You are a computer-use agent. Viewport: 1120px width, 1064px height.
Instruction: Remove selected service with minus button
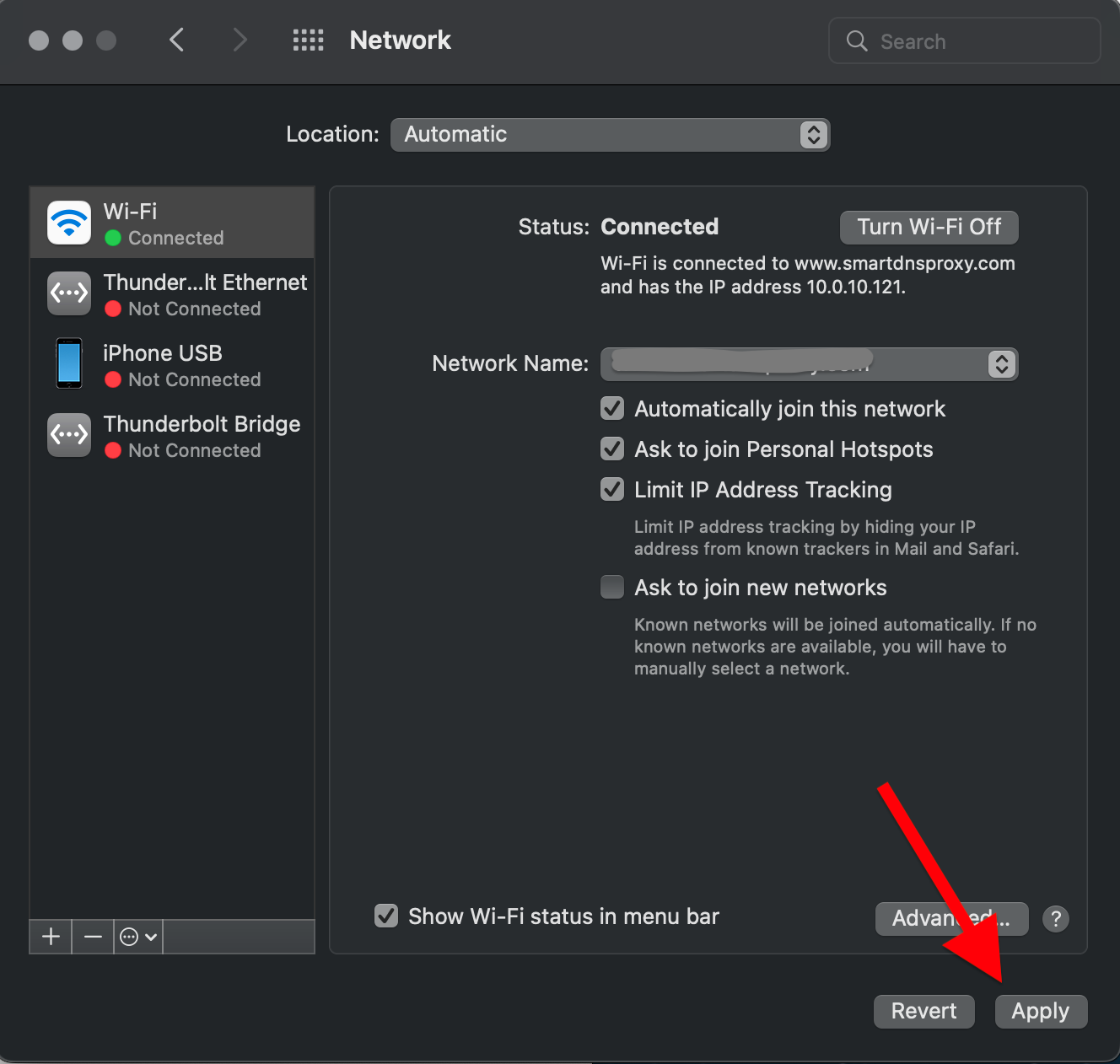93,937
